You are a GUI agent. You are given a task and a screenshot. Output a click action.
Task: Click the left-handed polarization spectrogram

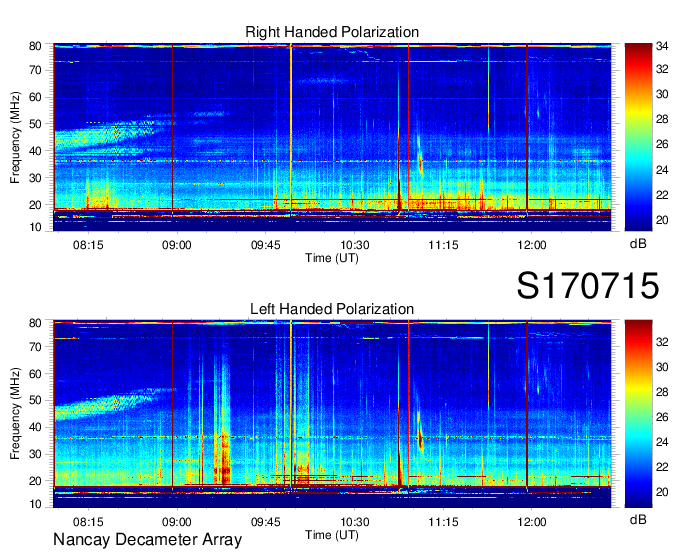(332, 414)
